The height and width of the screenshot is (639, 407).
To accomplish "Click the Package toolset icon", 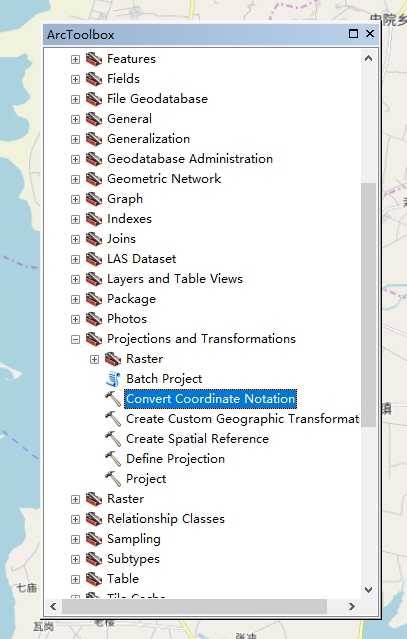I will [x=94, y=299].
